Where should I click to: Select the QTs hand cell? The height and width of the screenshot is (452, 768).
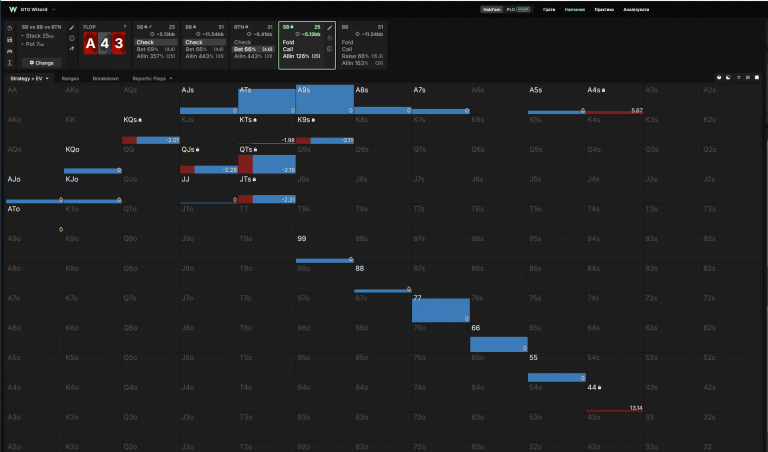click(267, 159)
